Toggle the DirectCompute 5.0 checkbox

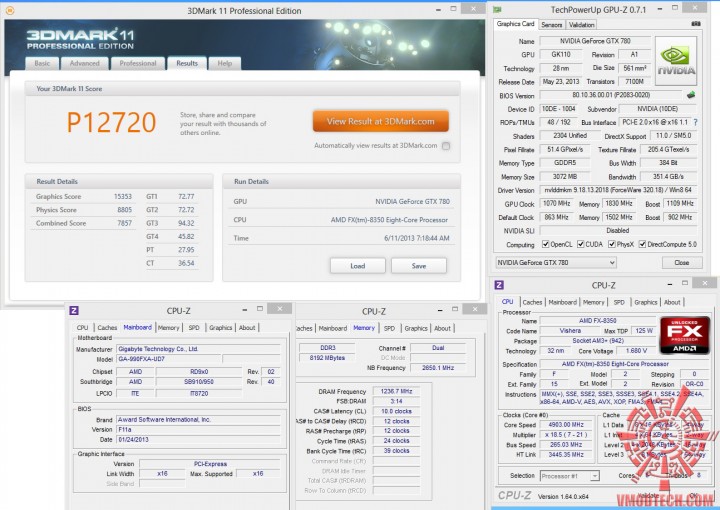click(x=642, y=244)
